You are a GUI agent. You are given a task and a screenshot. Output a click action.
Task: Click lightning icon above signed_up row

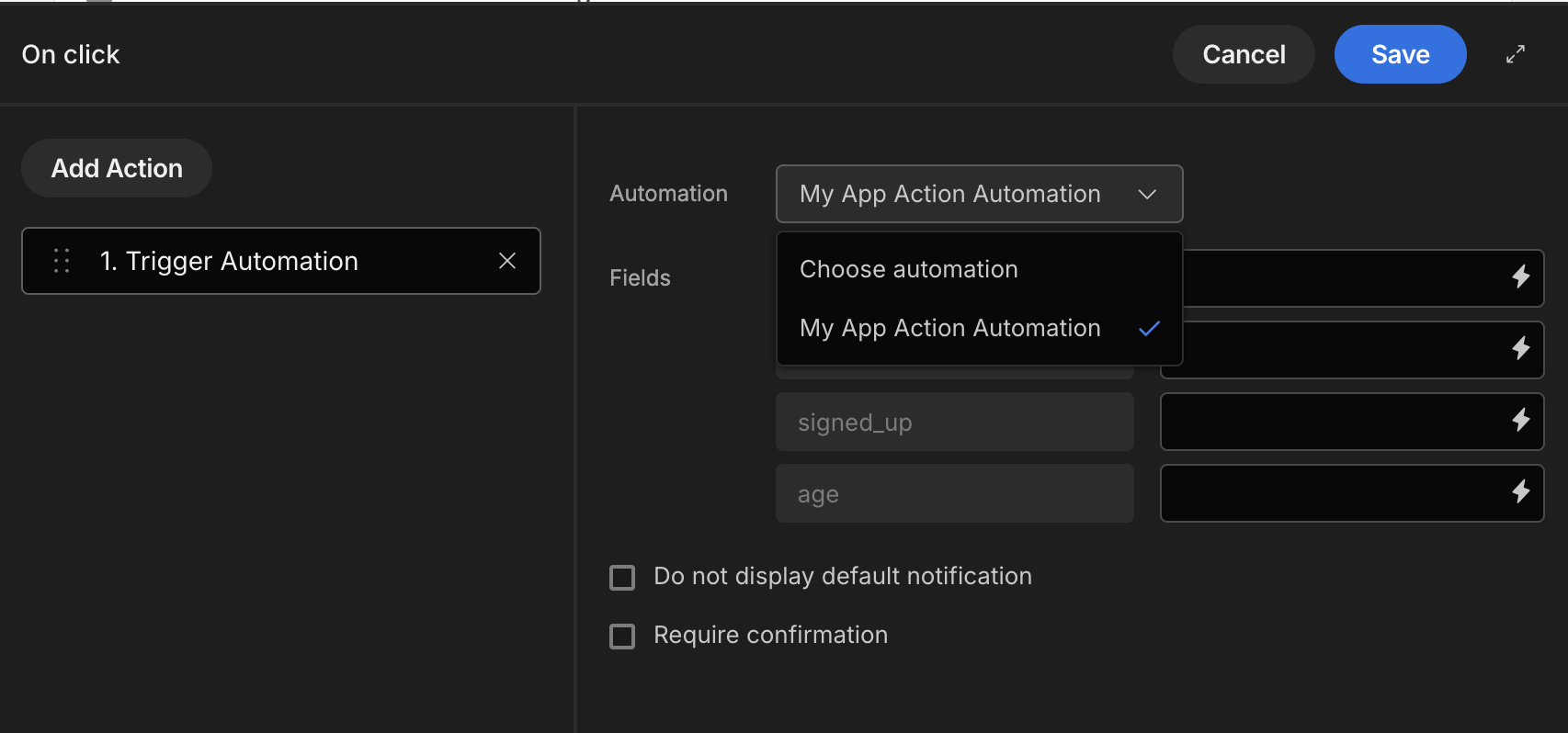pyautogui.click(x=1521, y=349)
